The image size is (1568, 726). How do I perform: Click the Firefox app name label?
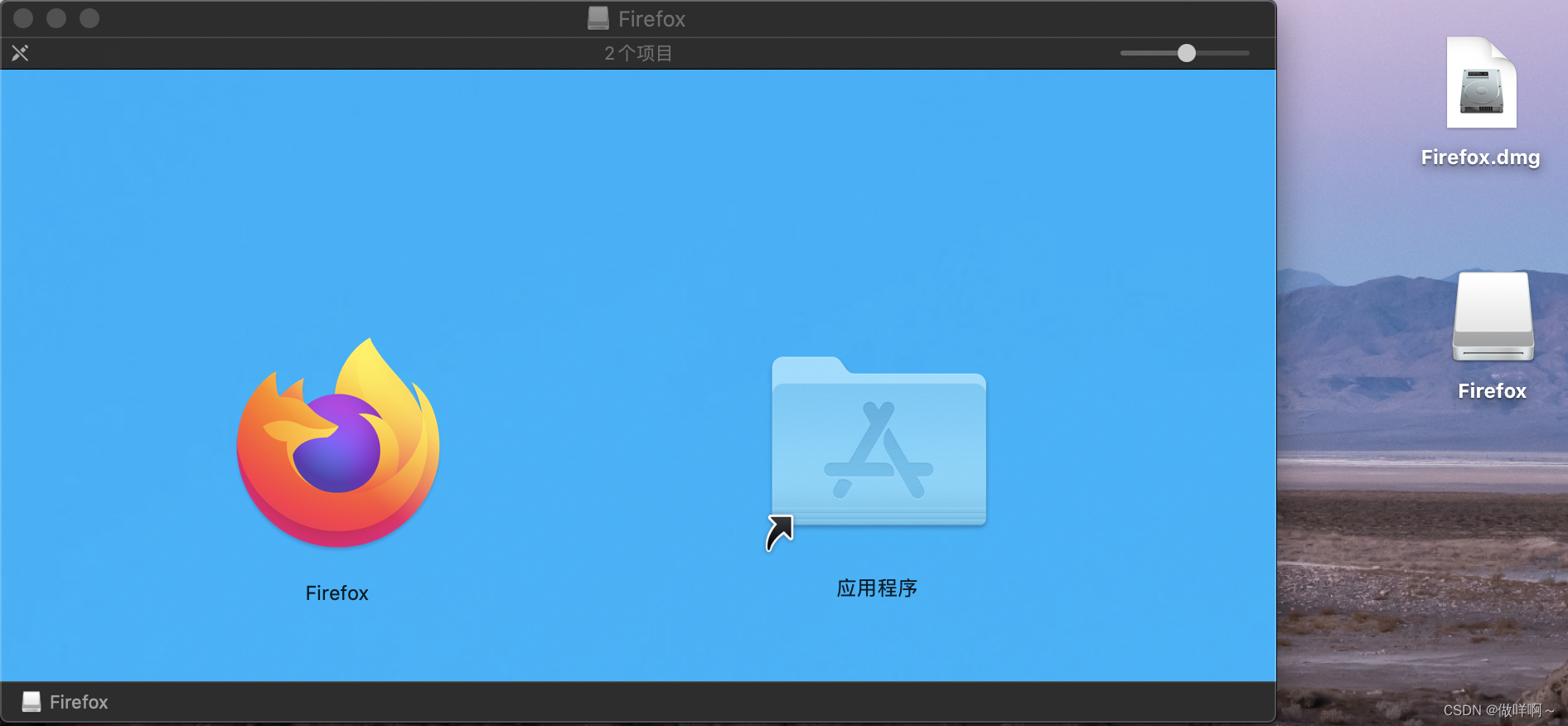point(336,593)
